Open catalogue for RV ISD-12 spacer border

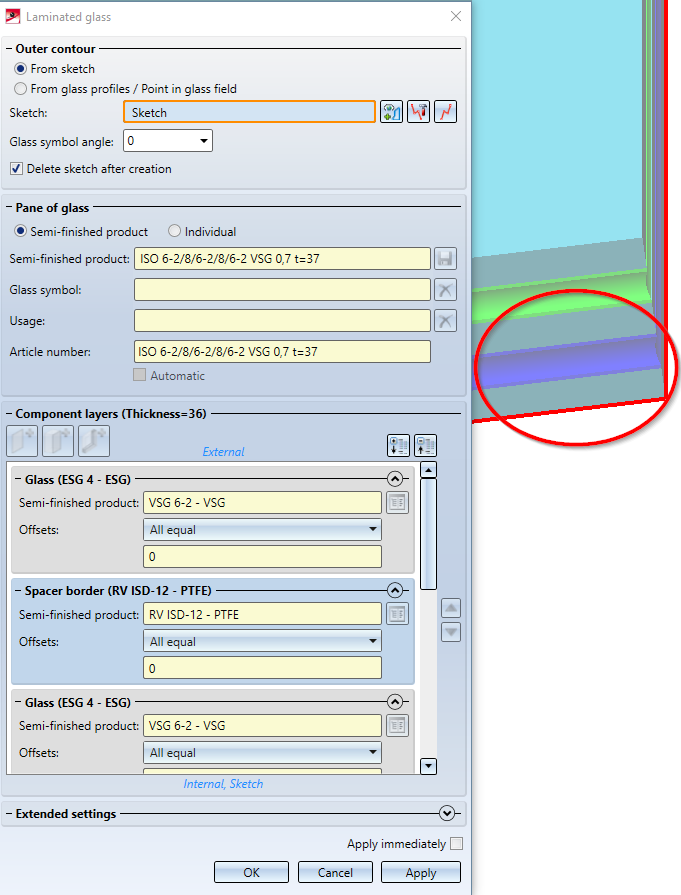click(397, 615)
